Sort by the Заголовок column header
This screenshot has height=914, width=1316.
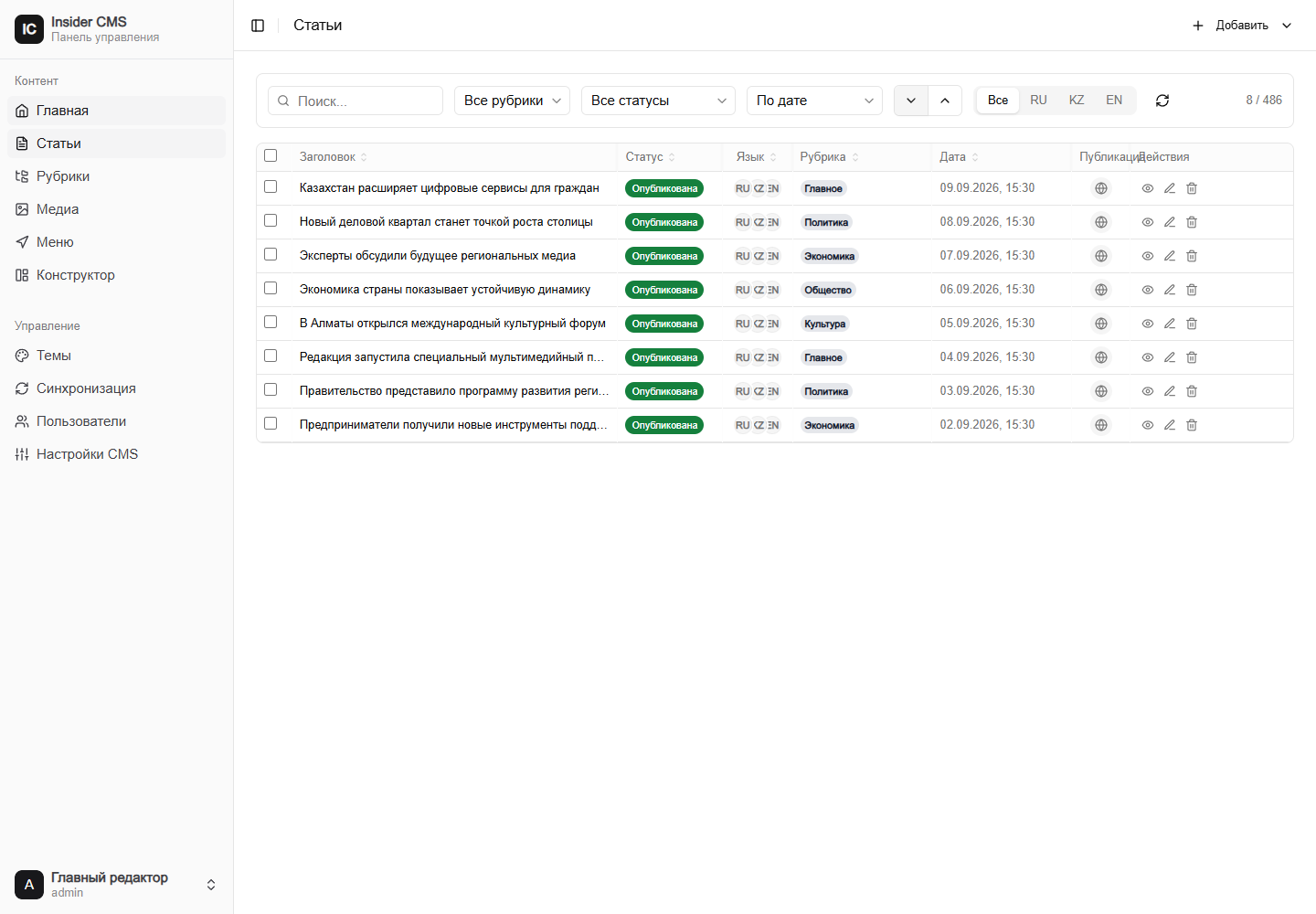click(334, 157)
